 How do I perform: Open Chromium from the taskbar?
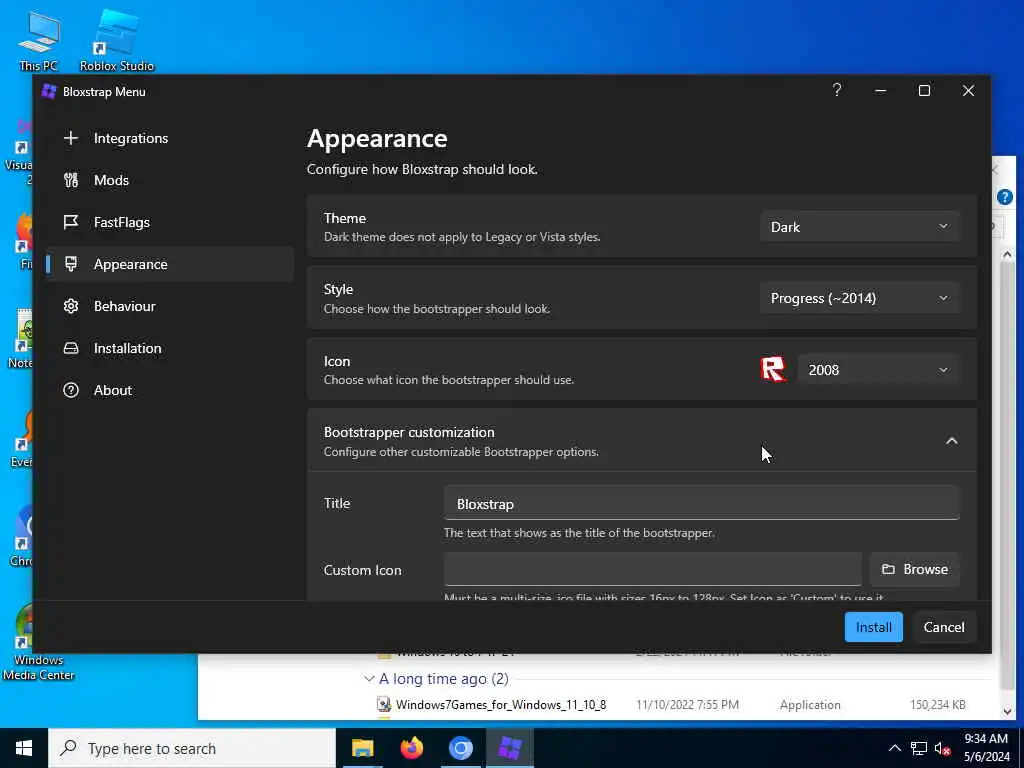point(460,748)
